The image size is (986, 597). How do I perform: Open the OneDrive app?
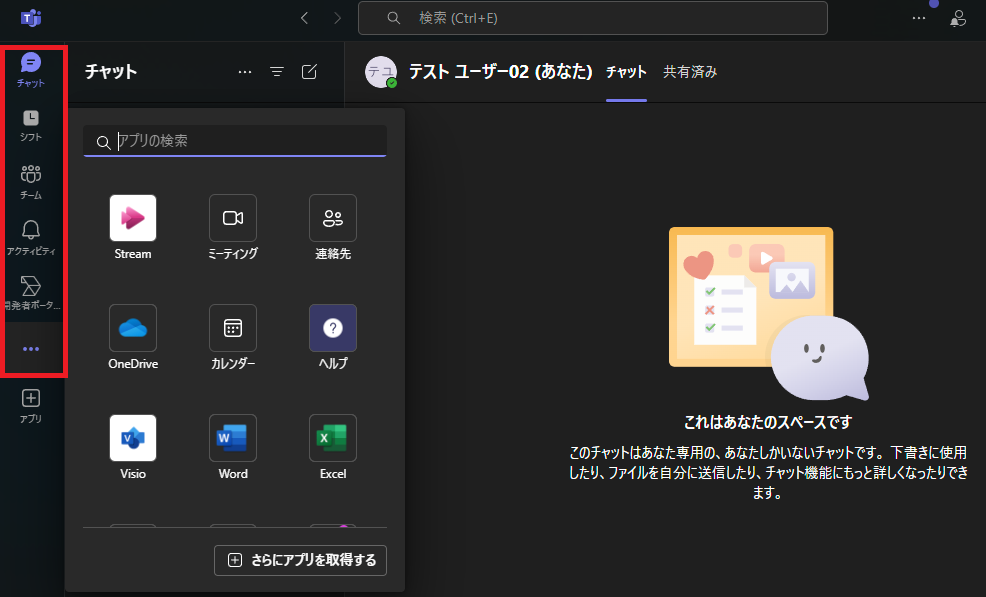click(x=133, y=338)
